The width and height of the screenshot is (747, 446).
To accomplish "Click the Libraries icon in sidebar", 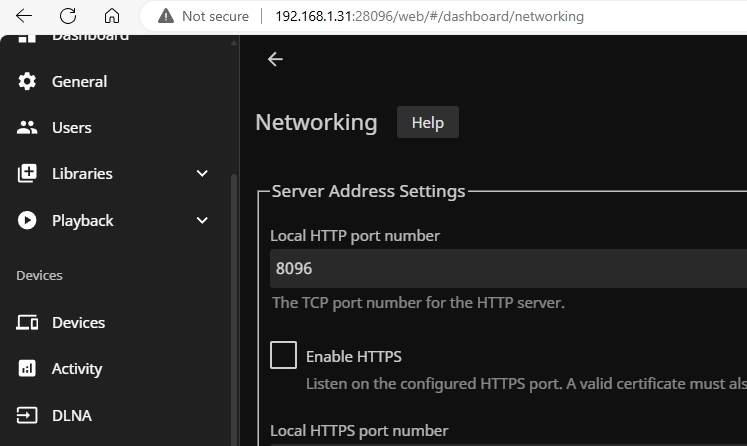I will tap(28, 173).
